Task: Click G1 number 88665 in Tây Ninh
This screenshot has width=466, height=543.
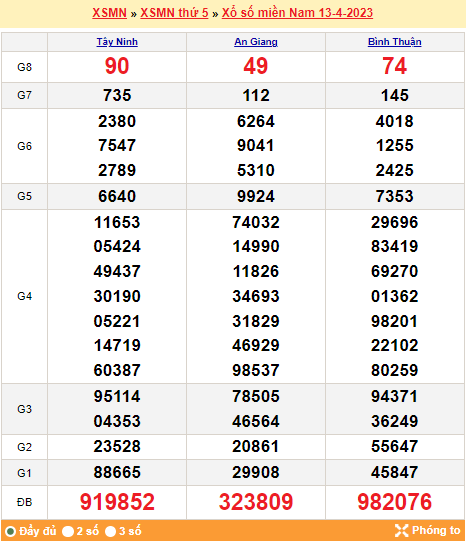Action: [x=117, y=472]
